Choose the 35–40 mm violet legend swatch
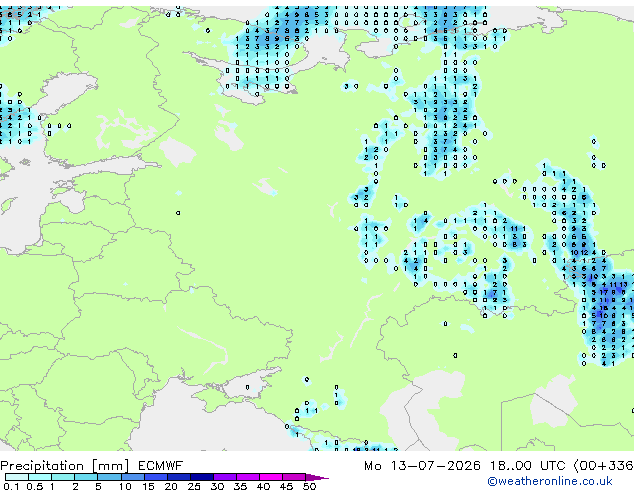Image resolution: width=634 pixels, height=490 pixels. (247, 477)
